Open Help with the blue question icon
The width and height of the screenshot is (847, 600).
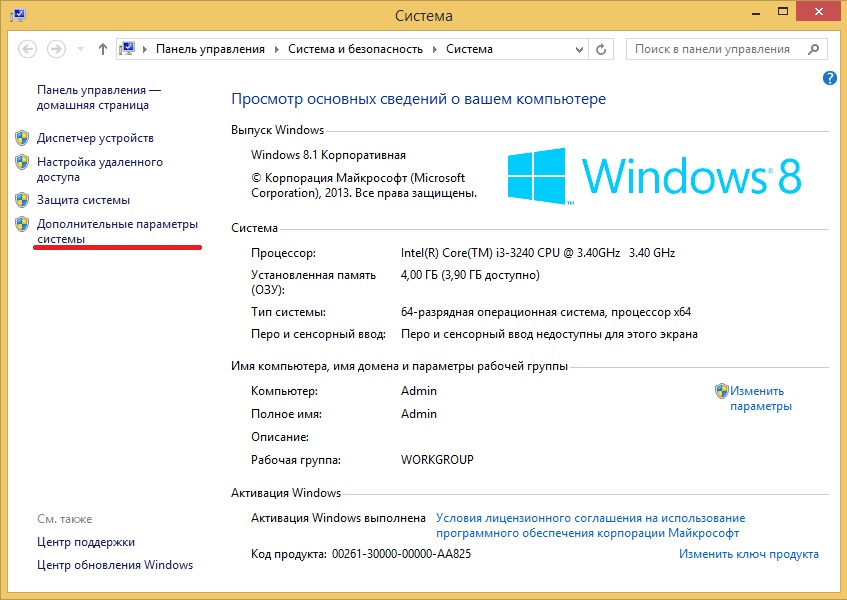[829, 78]
